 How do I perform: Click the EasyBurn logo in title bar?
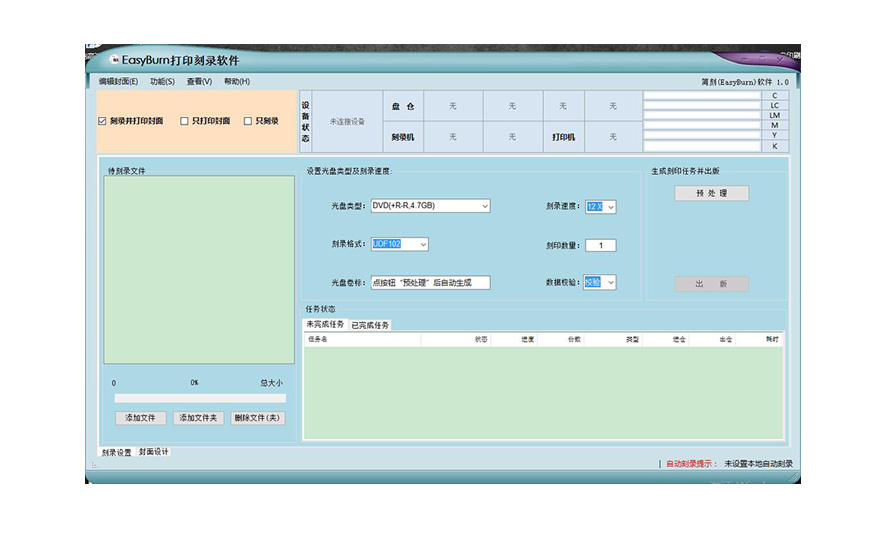pos(114,59)
